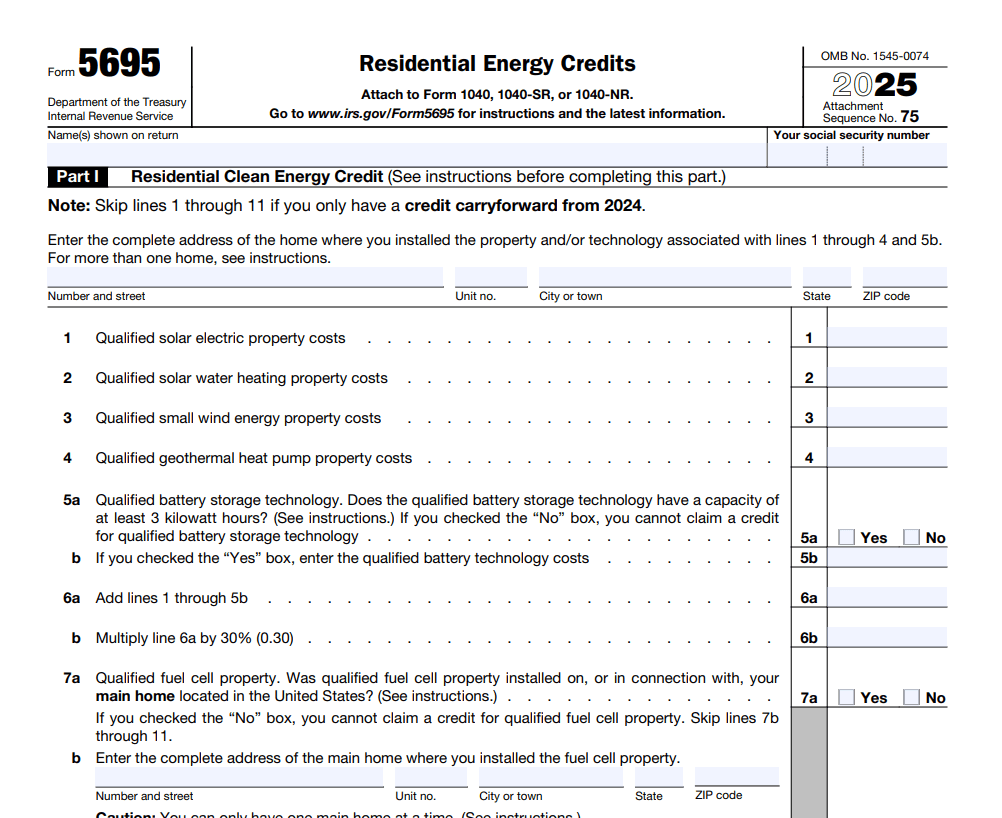Image resolution: width=1002 pixels, height=818 pixels.
Task: Click the home address State field
Action: (827, 277)
